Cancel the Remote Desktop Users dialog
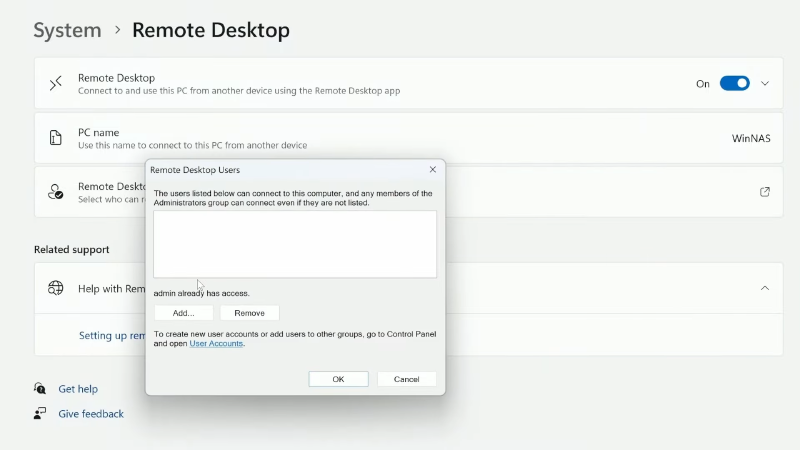The image size is (800, 450). coord(406,379)
